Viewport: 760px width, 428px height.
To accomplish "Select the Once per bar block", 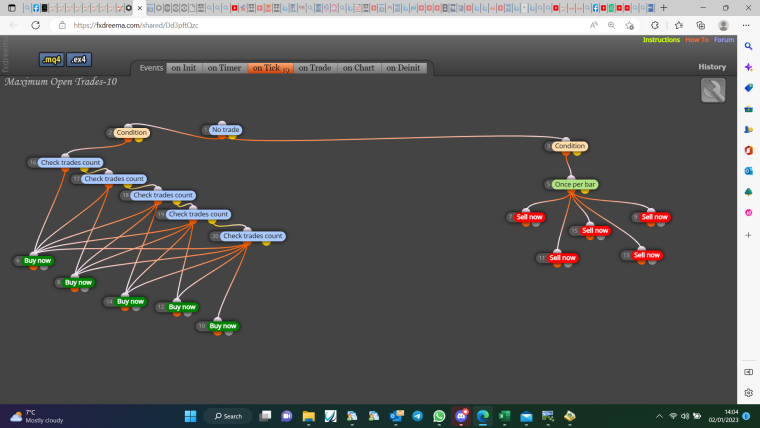I will 575,185.
